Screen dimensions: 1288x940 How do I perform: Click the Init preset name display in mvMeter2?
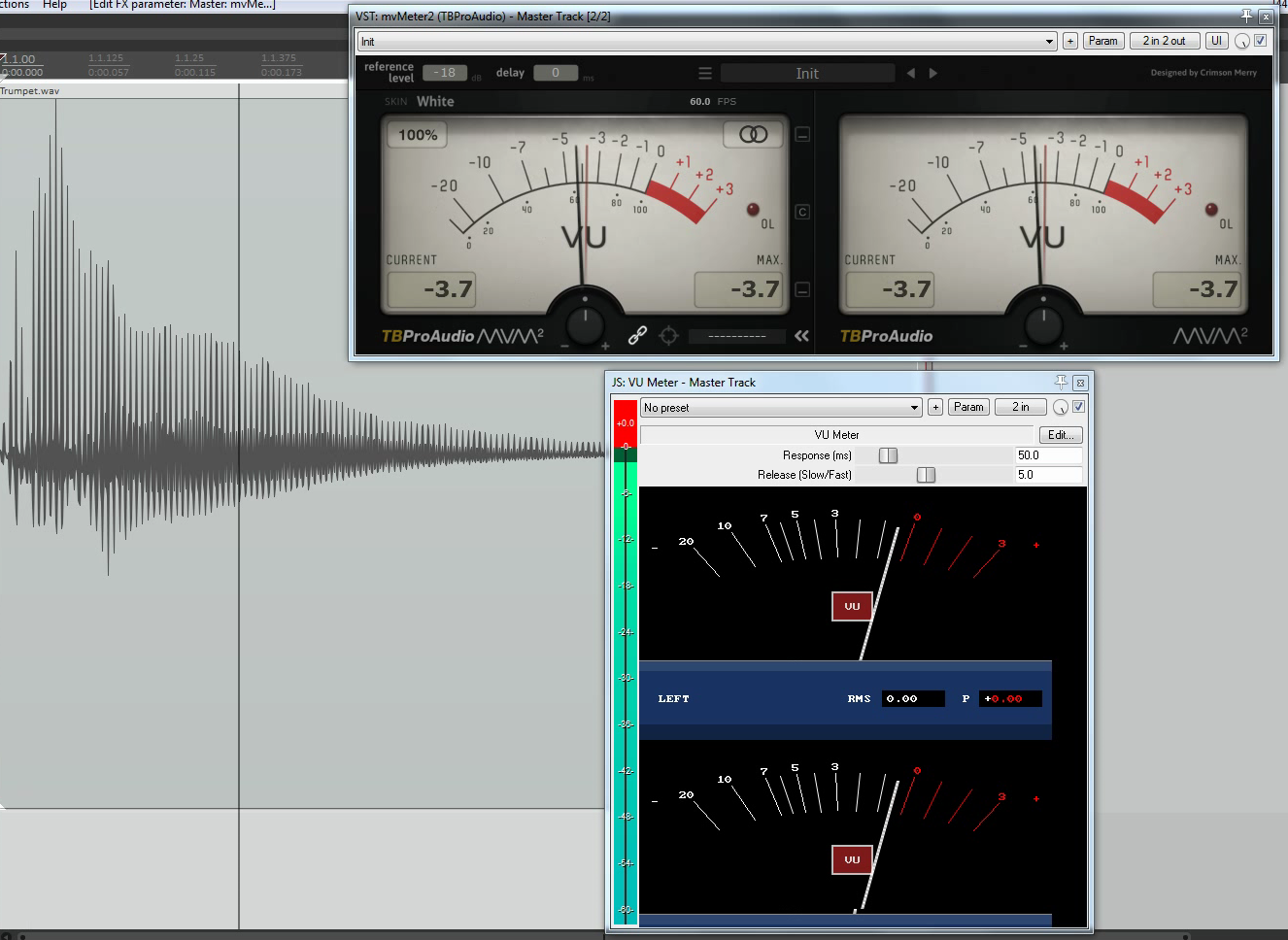point(807,73)
